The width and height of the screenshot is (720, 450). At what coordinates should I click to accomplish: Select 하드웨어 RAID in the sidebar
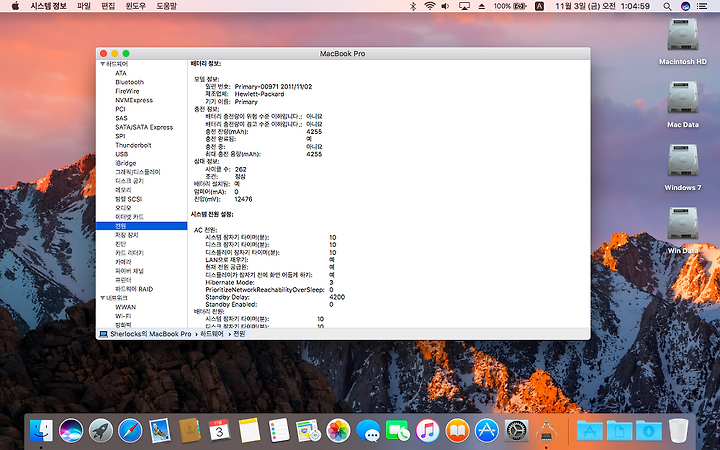134,289
